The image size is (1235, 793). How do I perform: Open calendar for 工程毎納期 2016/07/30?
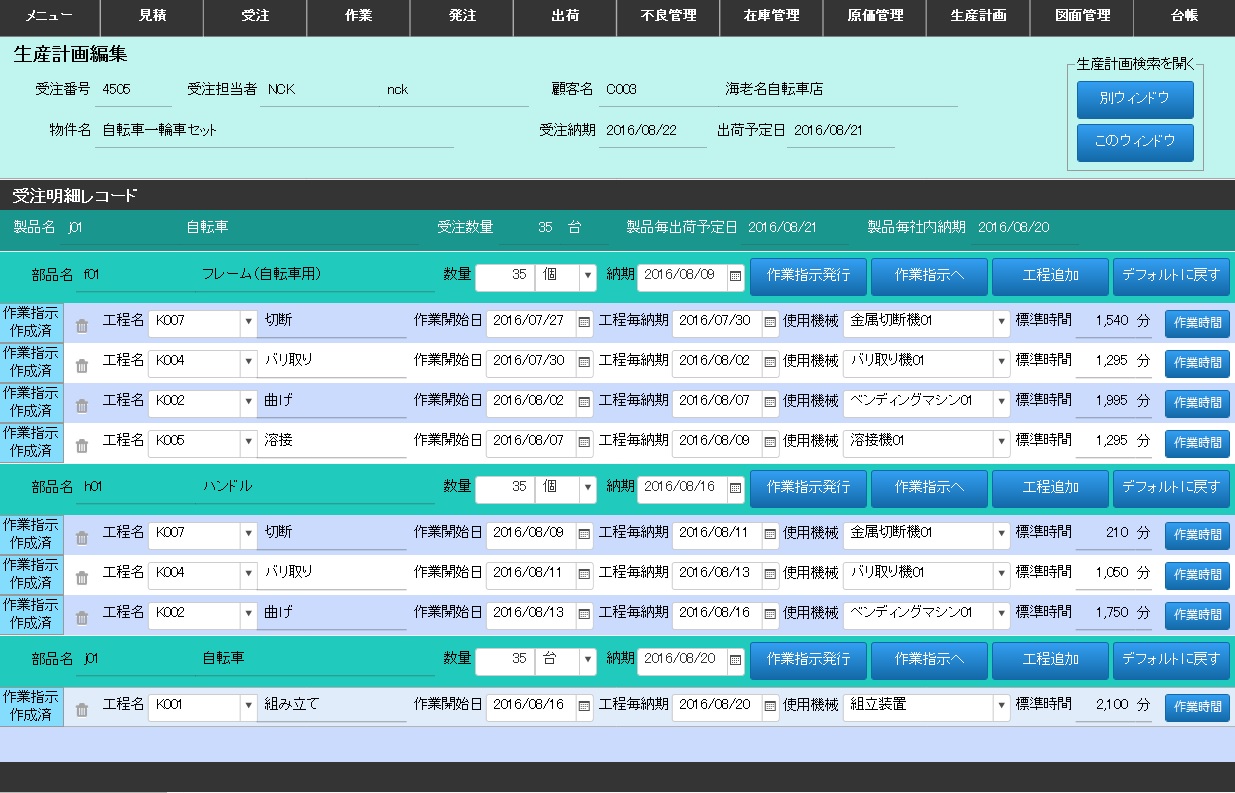(x=770, y=322)
